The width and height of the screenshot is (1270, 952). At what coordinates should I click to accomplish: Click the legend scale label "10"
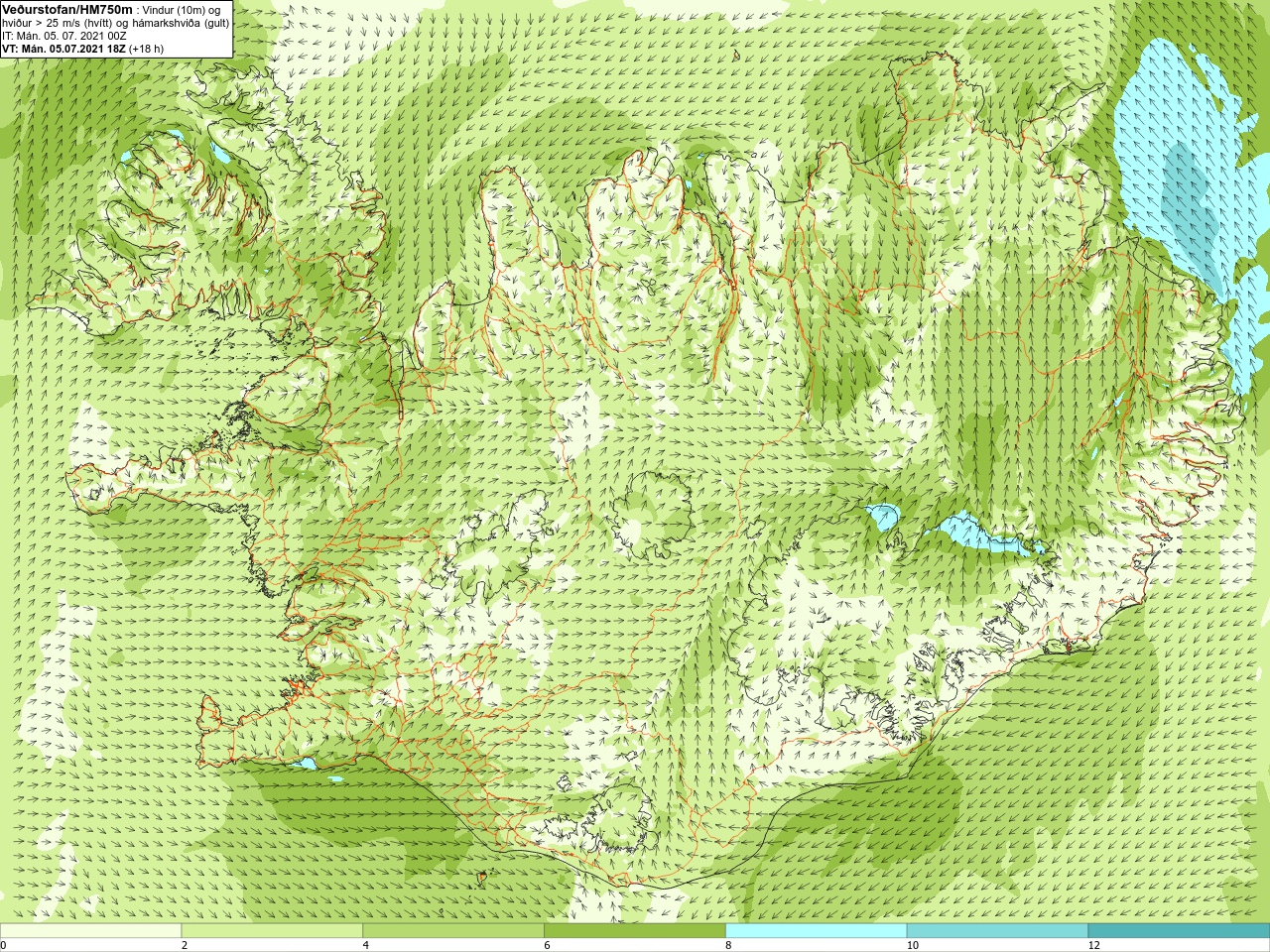coord(913,946)
